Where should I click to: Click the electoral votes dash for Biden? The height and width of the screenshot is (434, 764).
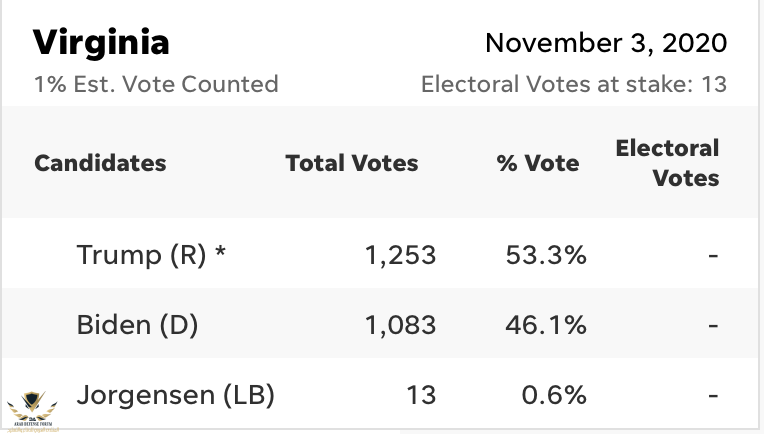click(x=712, y=326)
